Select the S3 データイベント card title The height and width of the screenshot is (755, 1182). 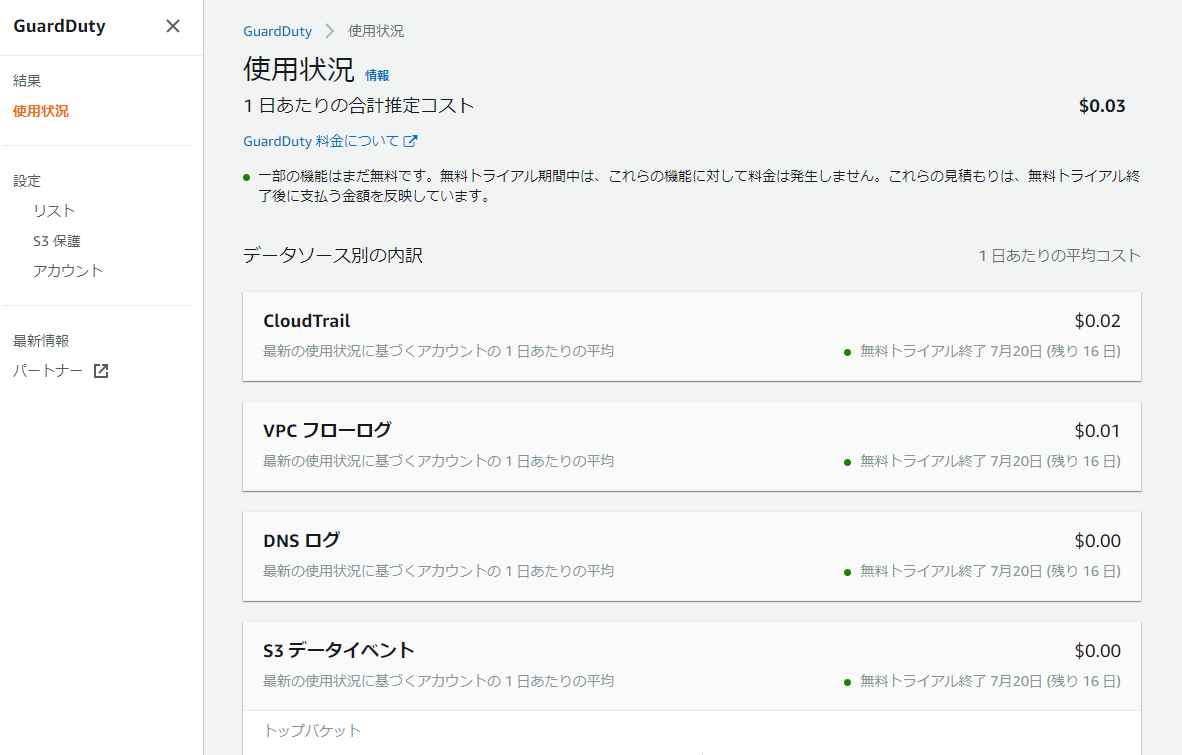click(339, 650)
